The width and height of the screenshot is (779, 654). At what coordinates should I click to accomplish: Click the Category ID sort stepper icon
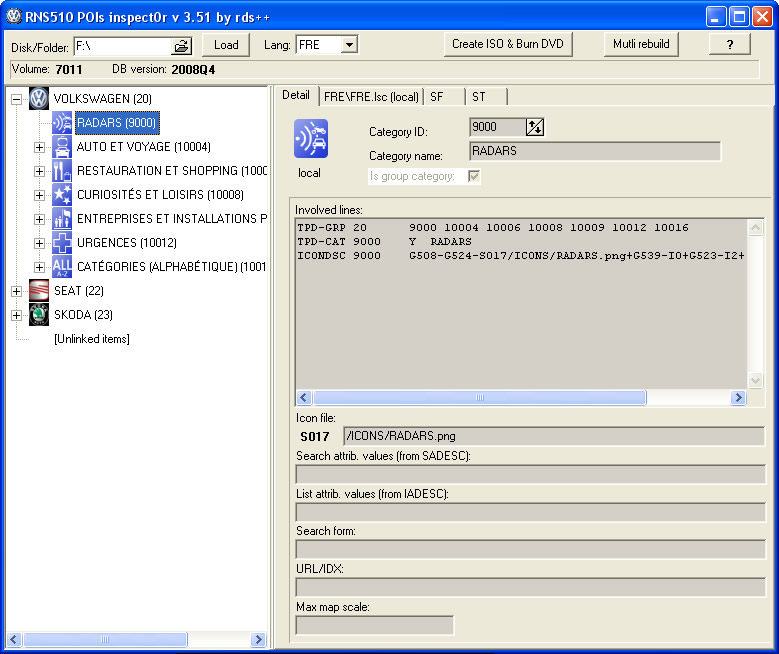tap(535, 127)
